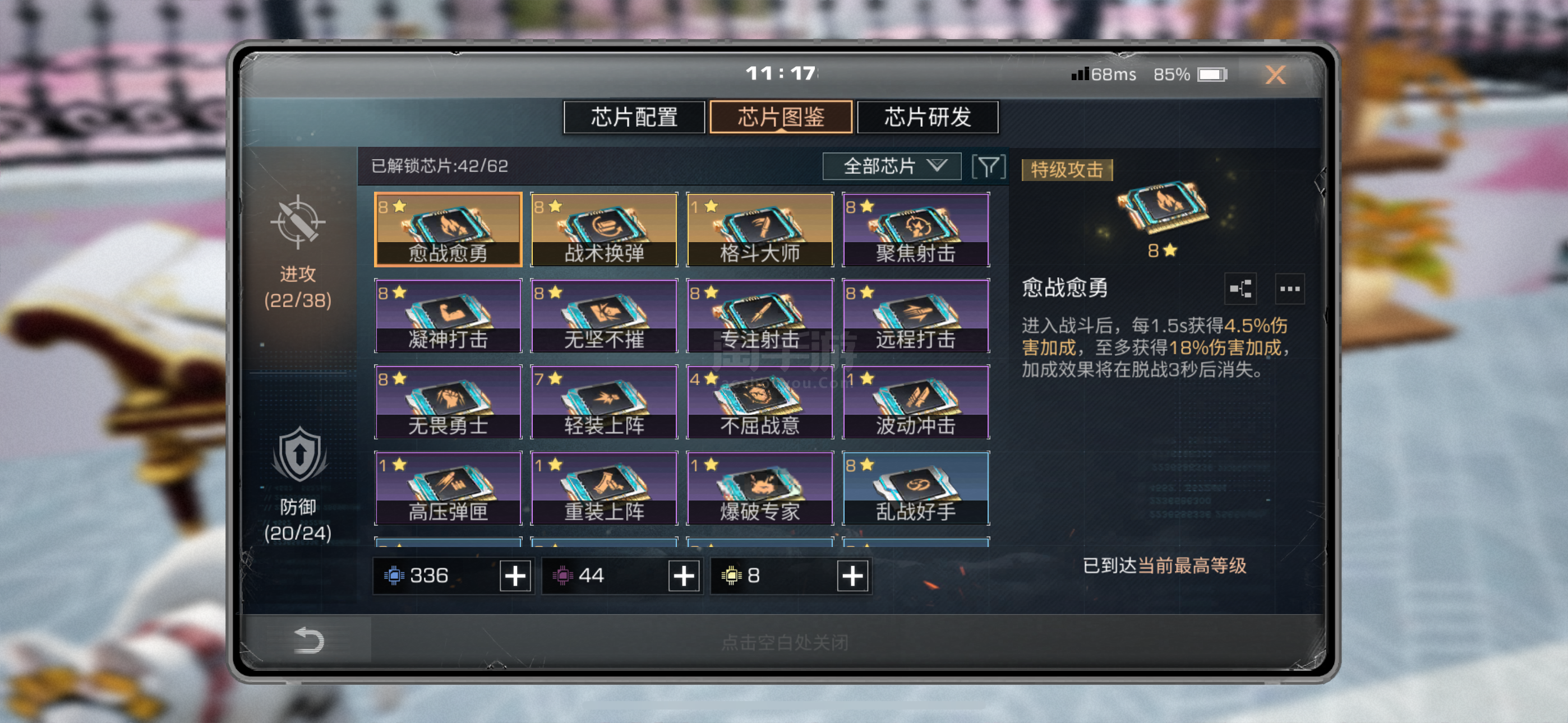Open the filter funnel icon
The image size is (1568, 723).
(x=989, y=166)
